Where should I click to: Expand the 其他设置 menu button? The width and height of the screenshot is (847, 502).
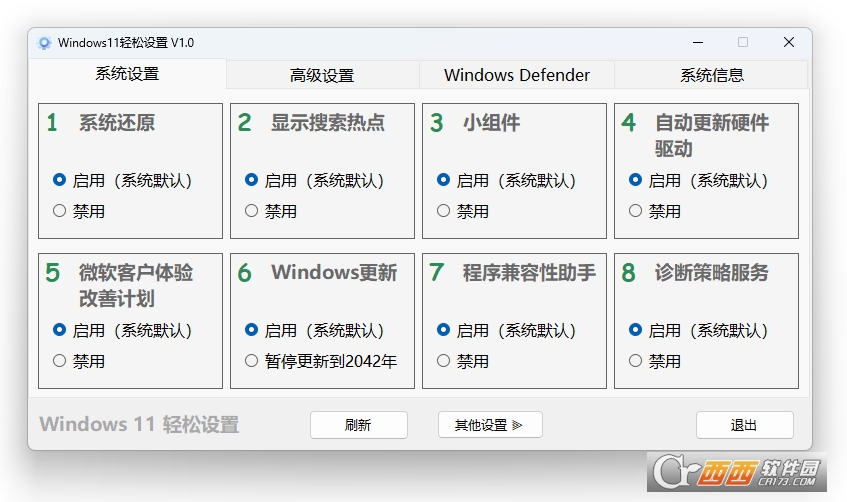point(490,425)
